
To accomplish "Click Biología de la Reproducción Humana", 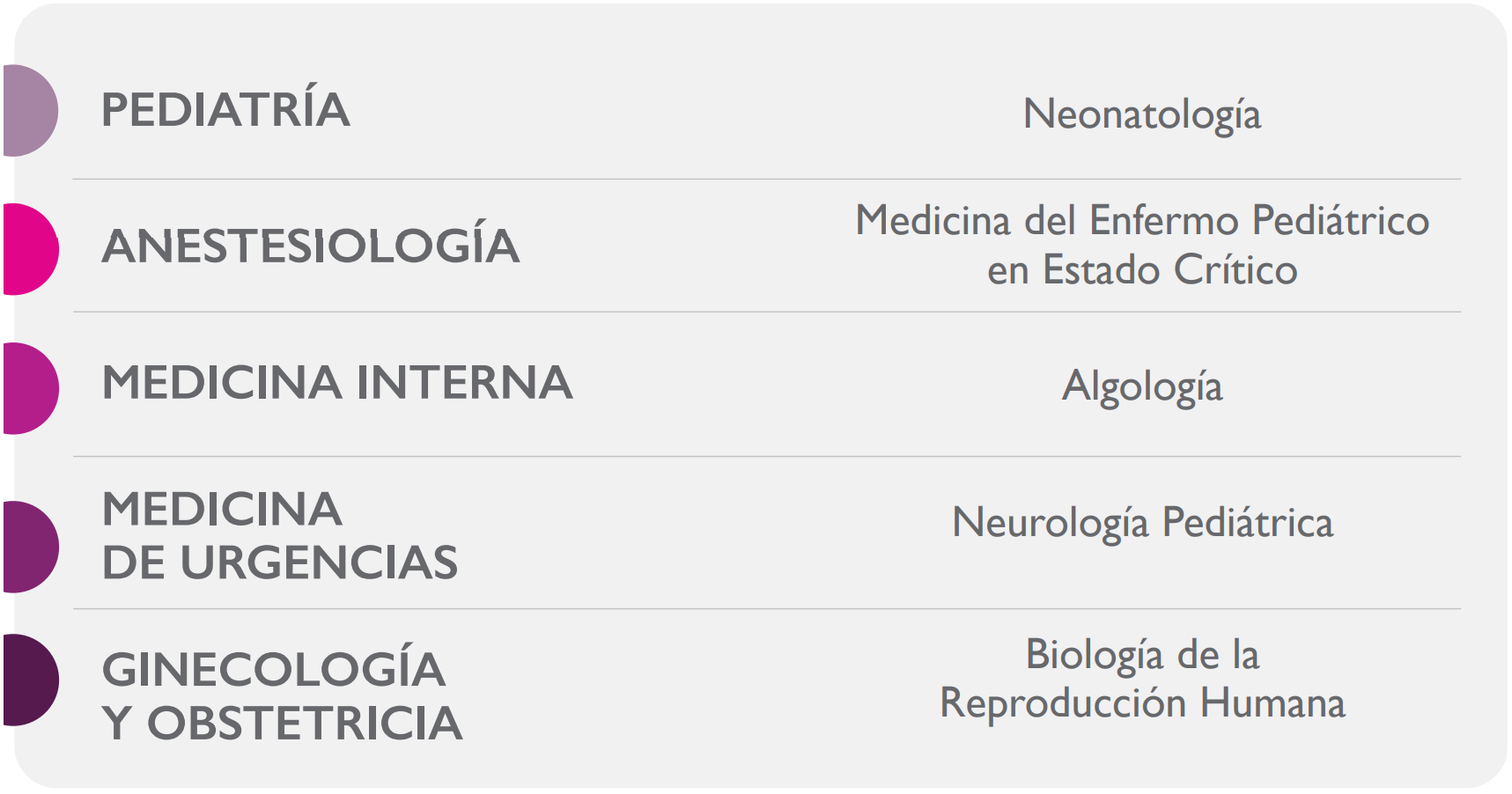I will pos(1142,680).
